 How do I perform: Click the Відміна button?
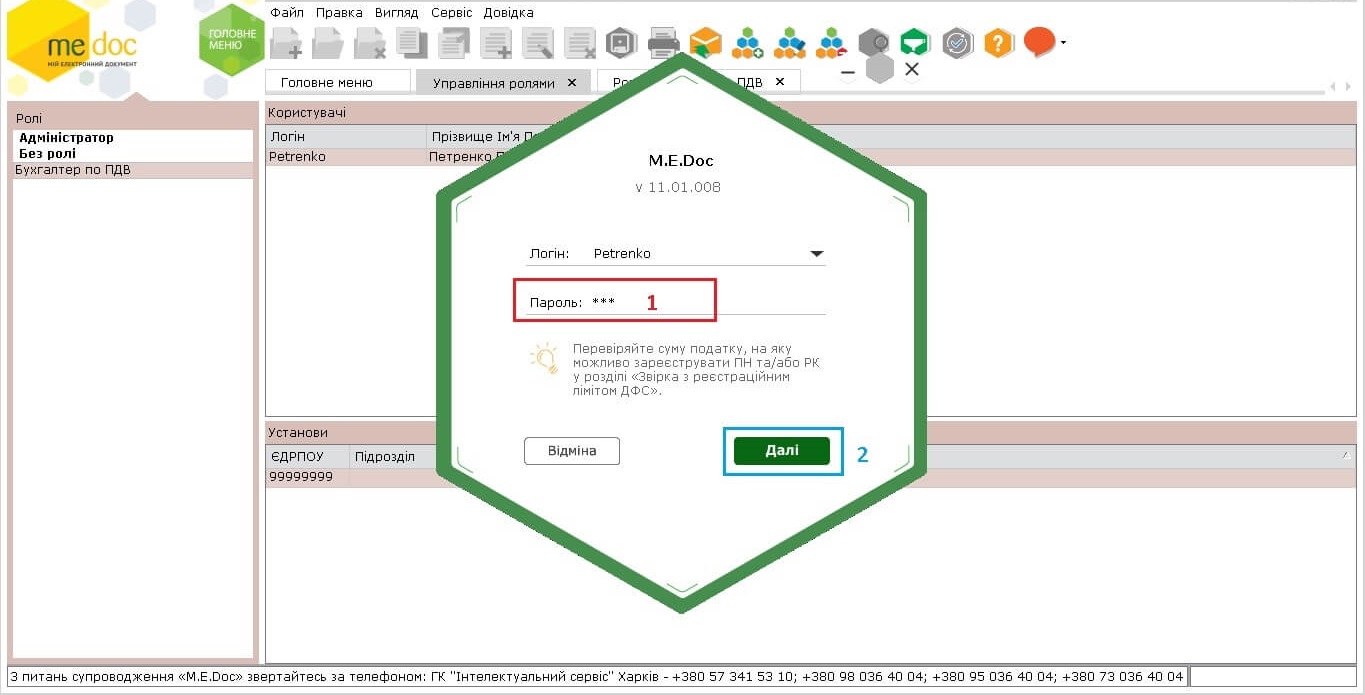(572, 451)
